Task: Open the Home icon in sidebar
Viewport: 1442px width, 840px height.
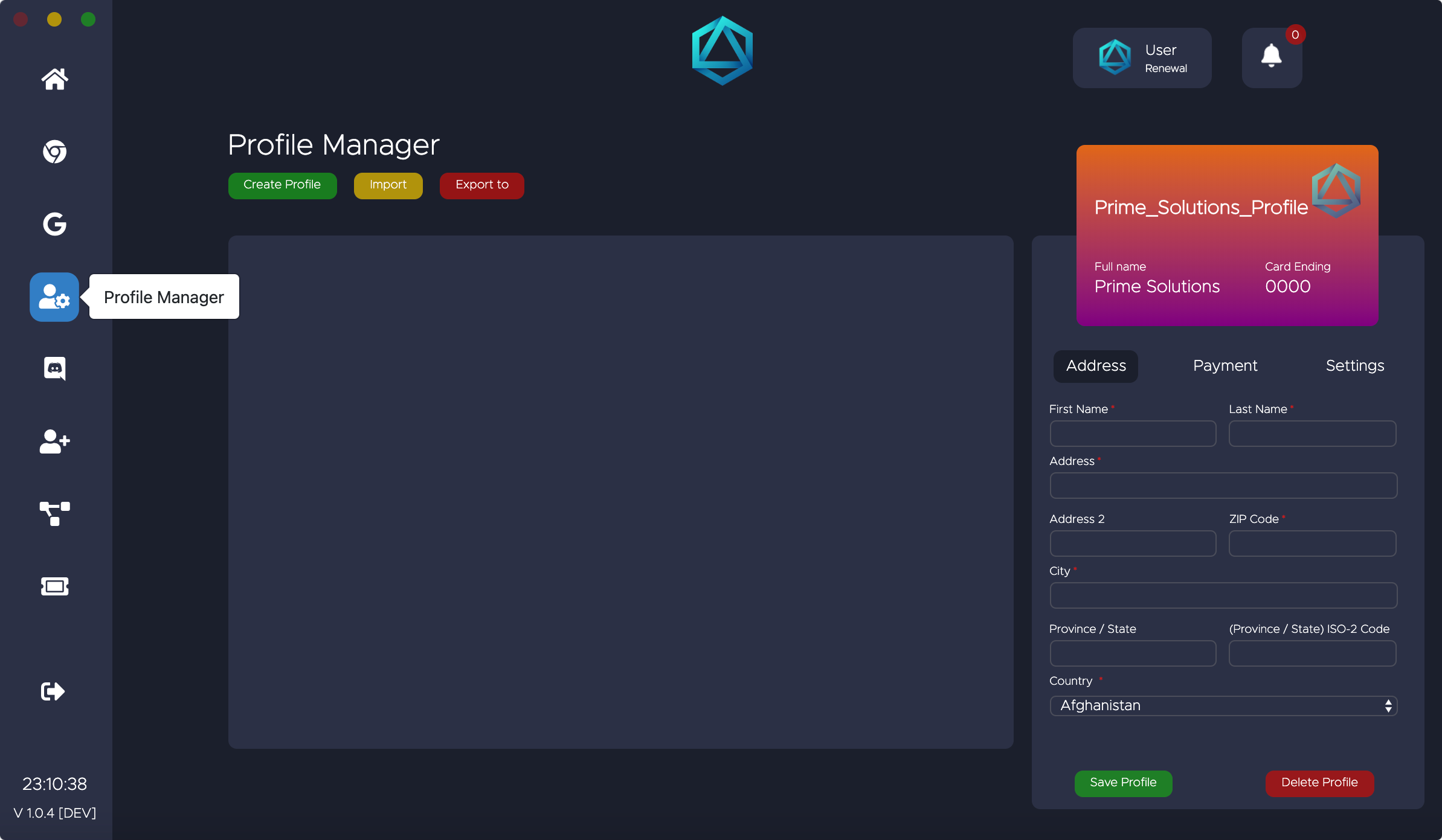Action: [x=54, y=79]
